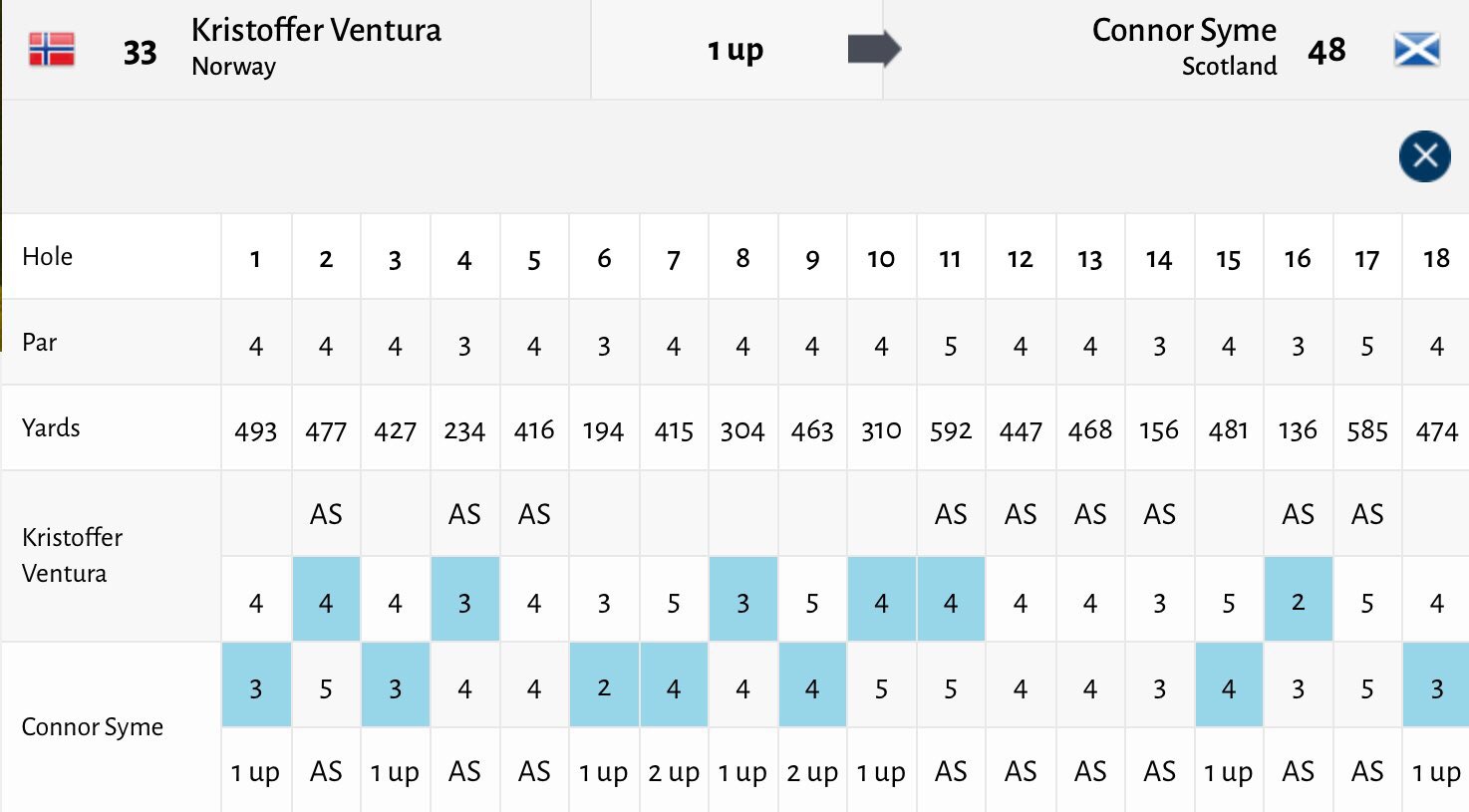This screenshot has height=812, width=1469.
Task: Click the Connor Syme row label
Action: point(92,726)
